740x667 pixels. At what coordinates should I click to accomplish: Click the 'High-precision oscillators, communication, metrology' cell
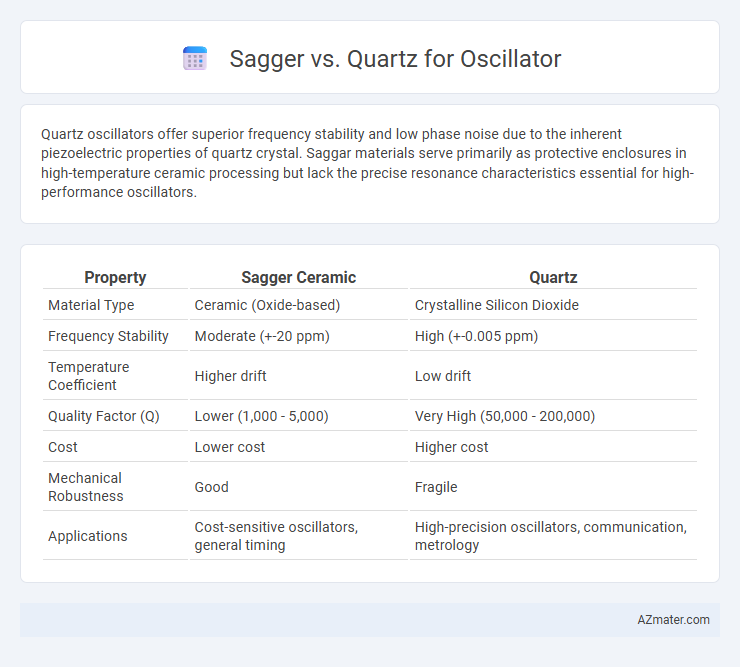[551, 536]
